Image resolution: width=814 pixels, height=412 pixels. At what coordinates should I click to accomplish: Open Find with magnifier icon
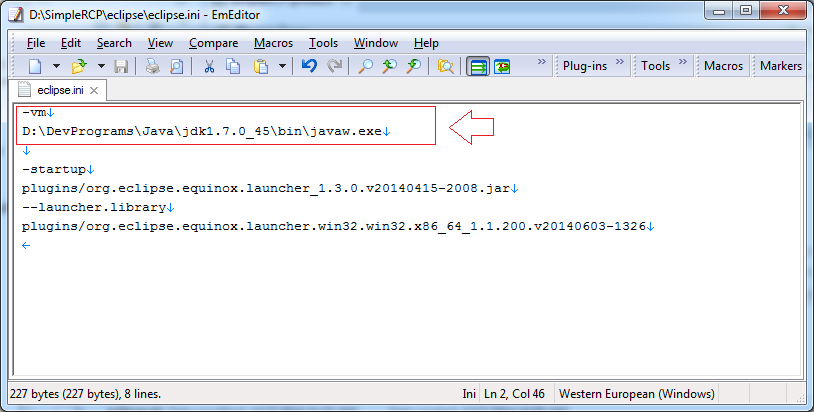[366, 66]
